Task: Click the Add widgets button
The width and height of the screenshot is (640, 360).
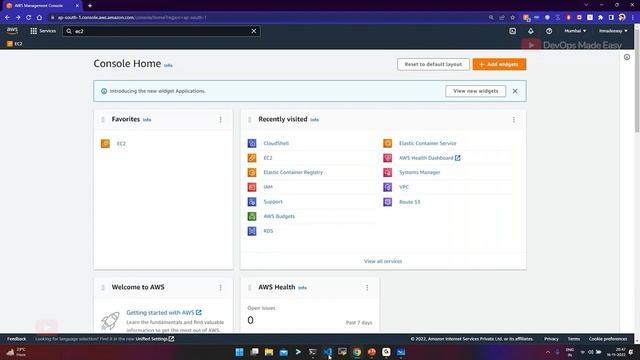Action: tap(499, 64)
